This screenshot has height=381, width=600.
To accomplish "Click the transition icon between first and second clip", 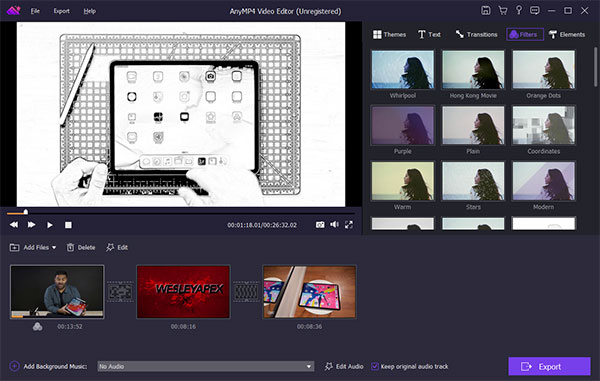I will (x=120, y=292).
